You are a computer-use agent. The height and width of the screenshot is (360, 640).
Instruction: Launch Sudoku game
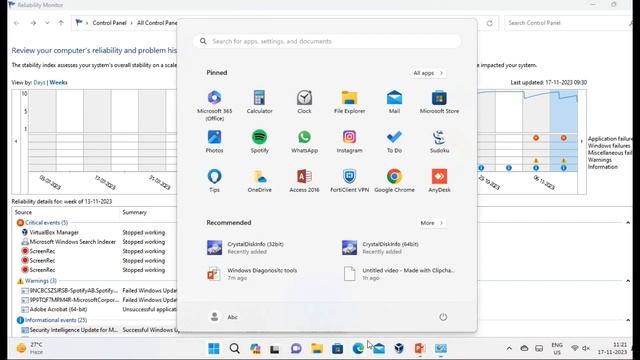[439, 142]
